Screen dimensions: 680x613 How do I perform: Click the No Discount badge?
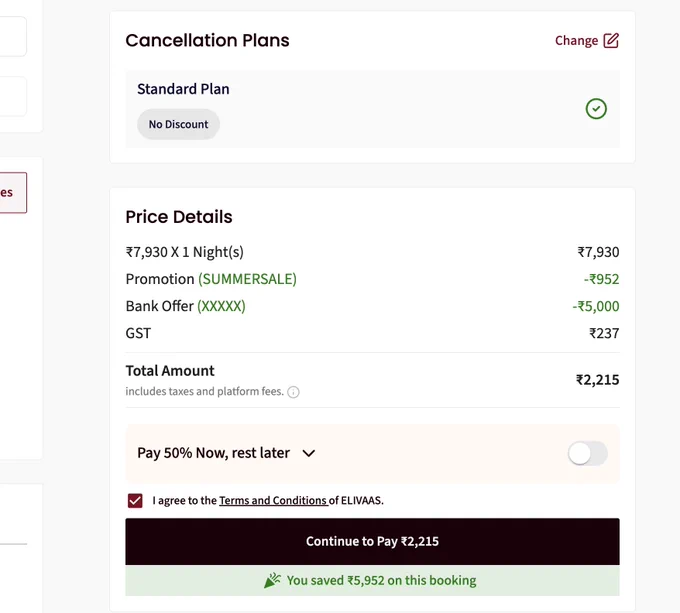point(178,124)
